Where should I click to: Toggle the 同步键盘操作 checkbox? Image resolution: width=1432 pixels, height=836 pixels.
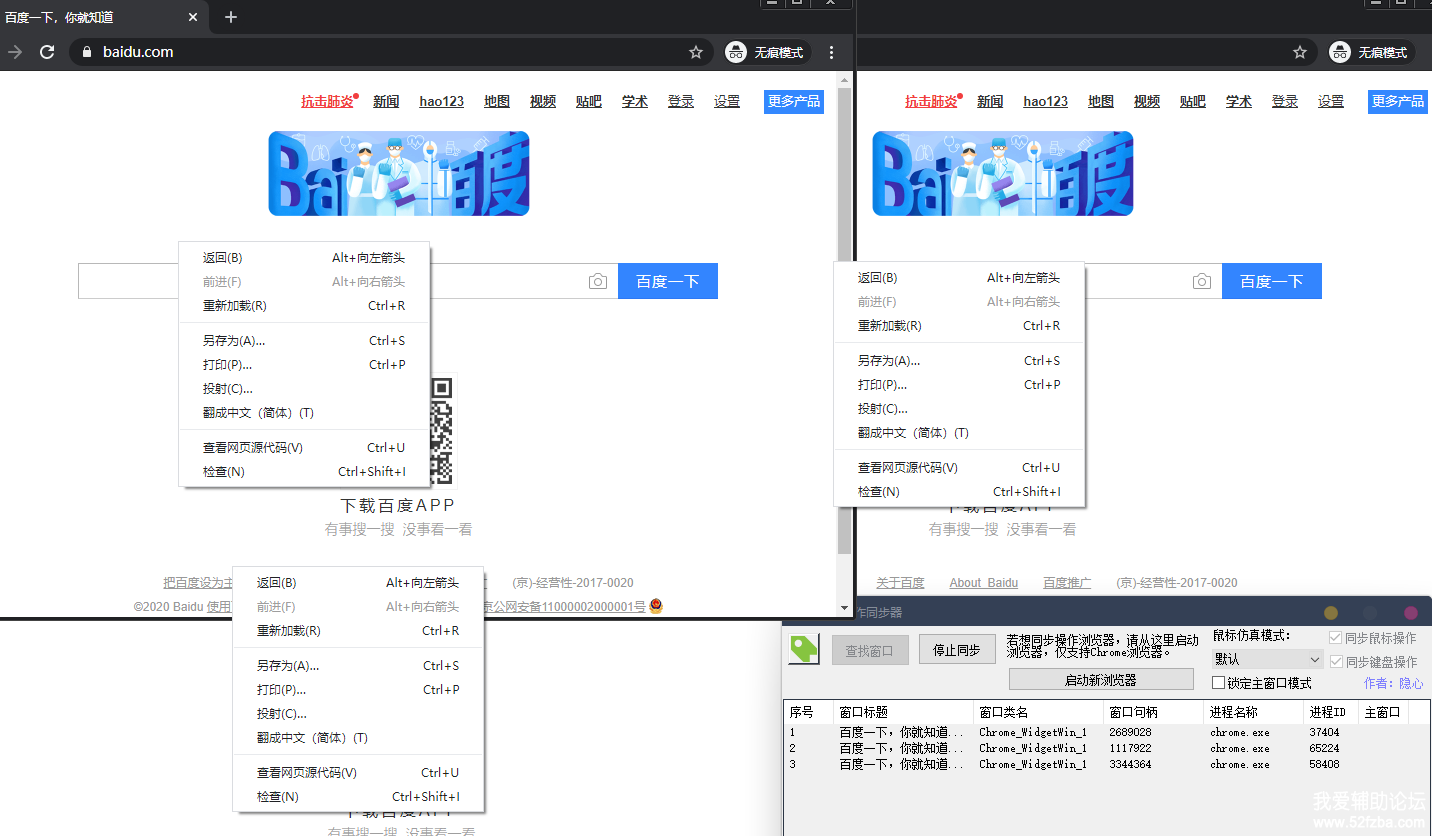click(x=1336, y=661)
